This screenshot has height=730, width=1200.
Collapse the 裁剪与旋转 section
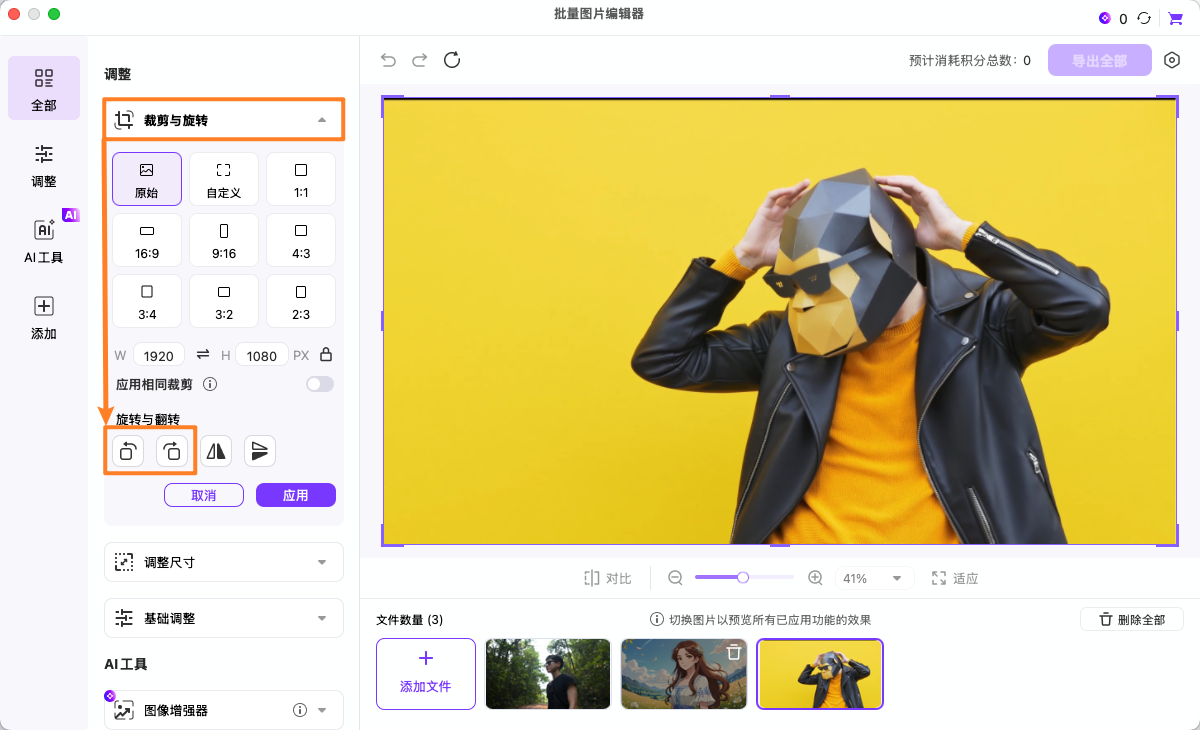tap(323, 118)
